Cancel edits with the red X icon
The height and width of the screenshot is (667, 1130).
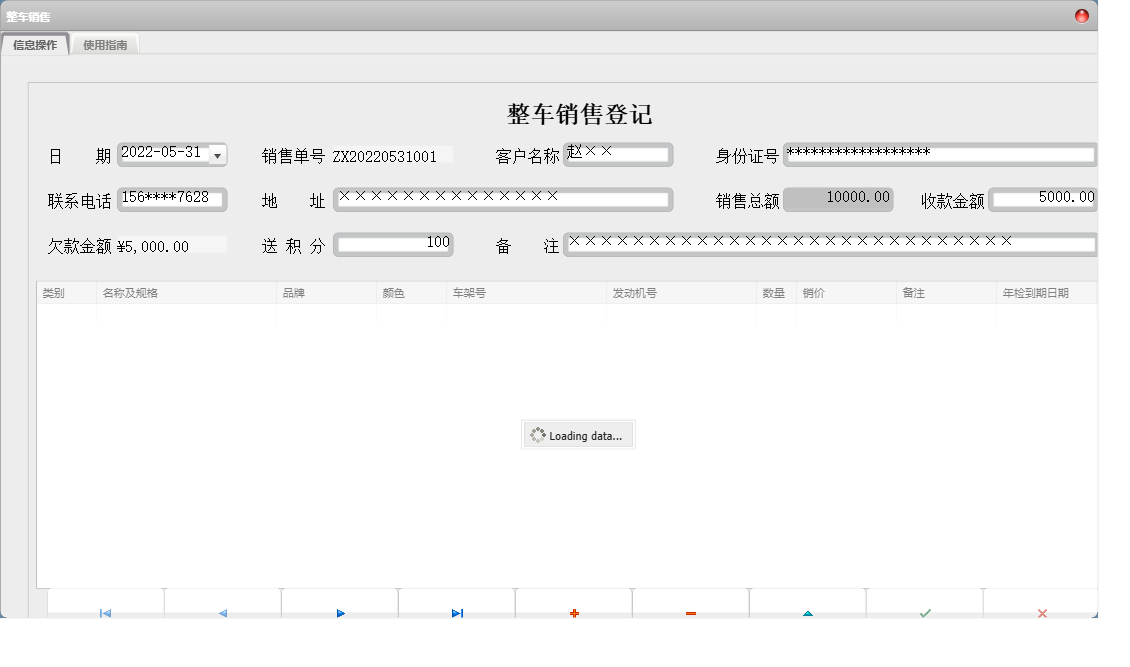pos(1042,611)
